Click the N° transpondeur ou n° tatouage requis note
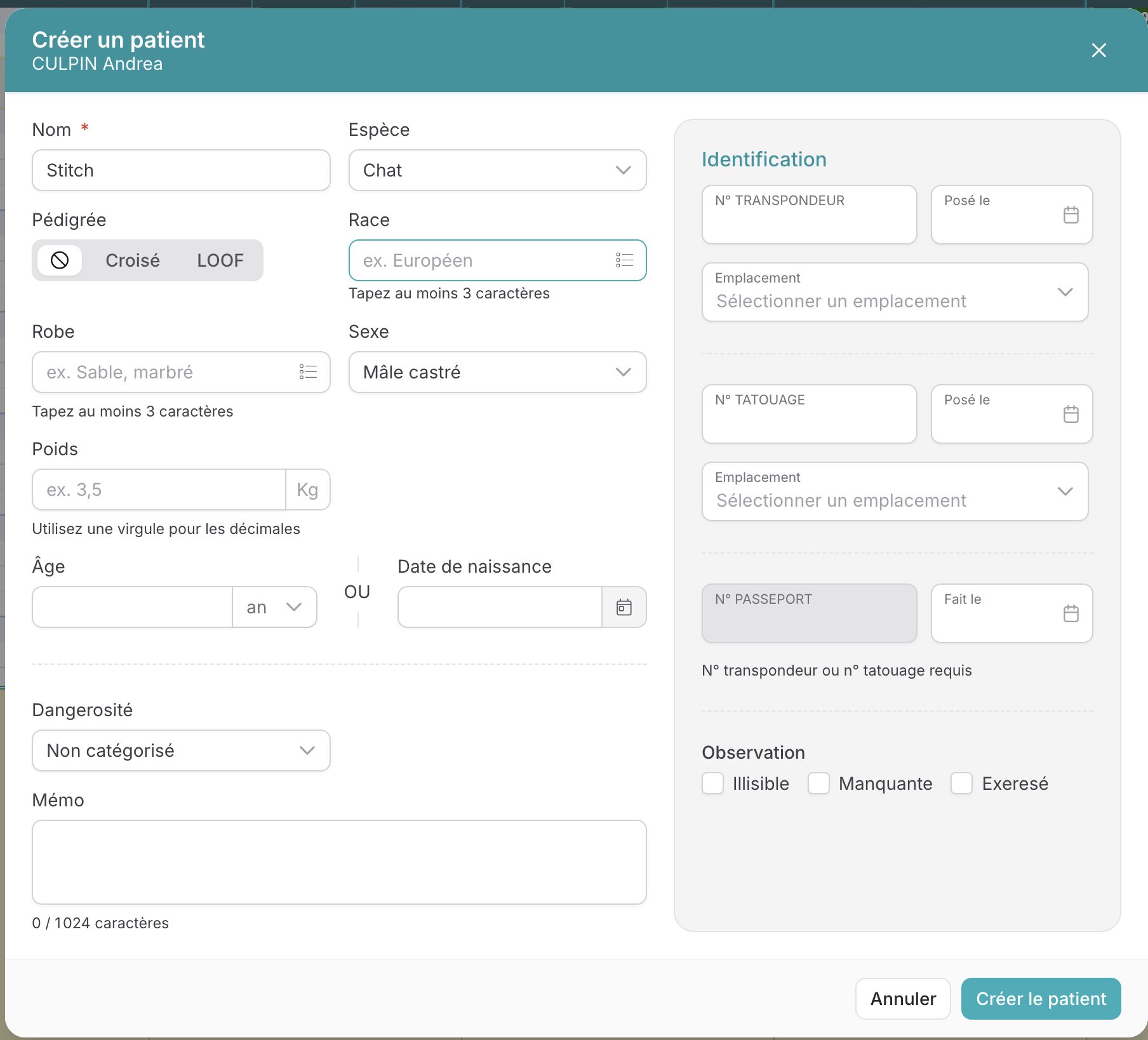The image size is (1148, 1040). [x=836, y=670]
